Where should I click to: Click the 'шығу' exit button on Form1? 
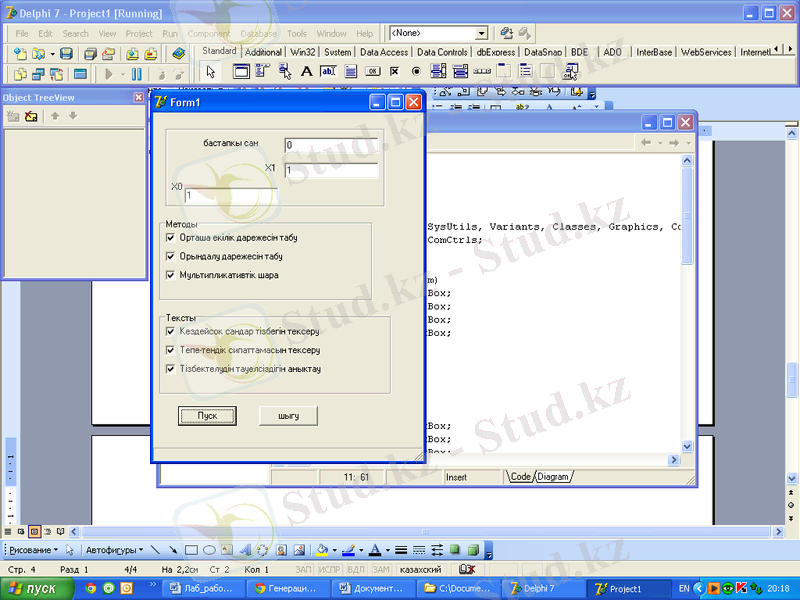pyautogui.click(x=288, y=416)
